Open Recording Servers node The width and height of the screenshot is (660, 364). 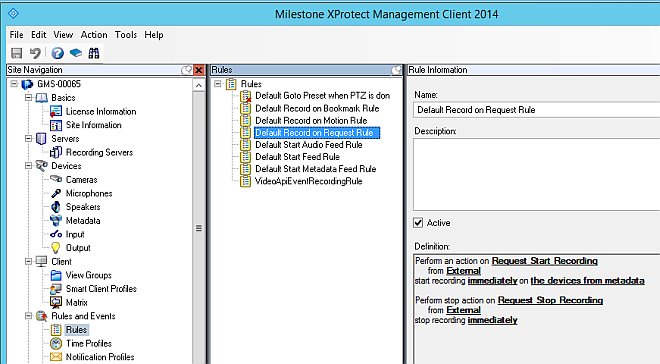coord(99,152)
